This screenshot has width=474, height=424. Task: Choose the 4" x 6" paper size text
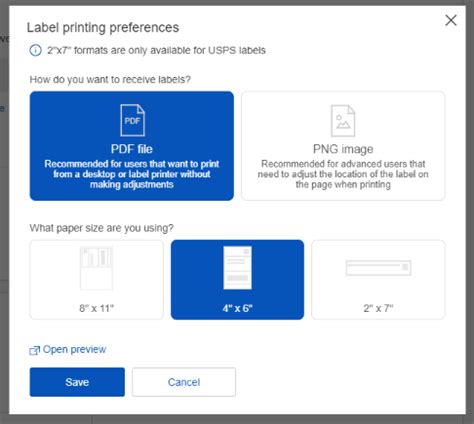coord(237,308)
